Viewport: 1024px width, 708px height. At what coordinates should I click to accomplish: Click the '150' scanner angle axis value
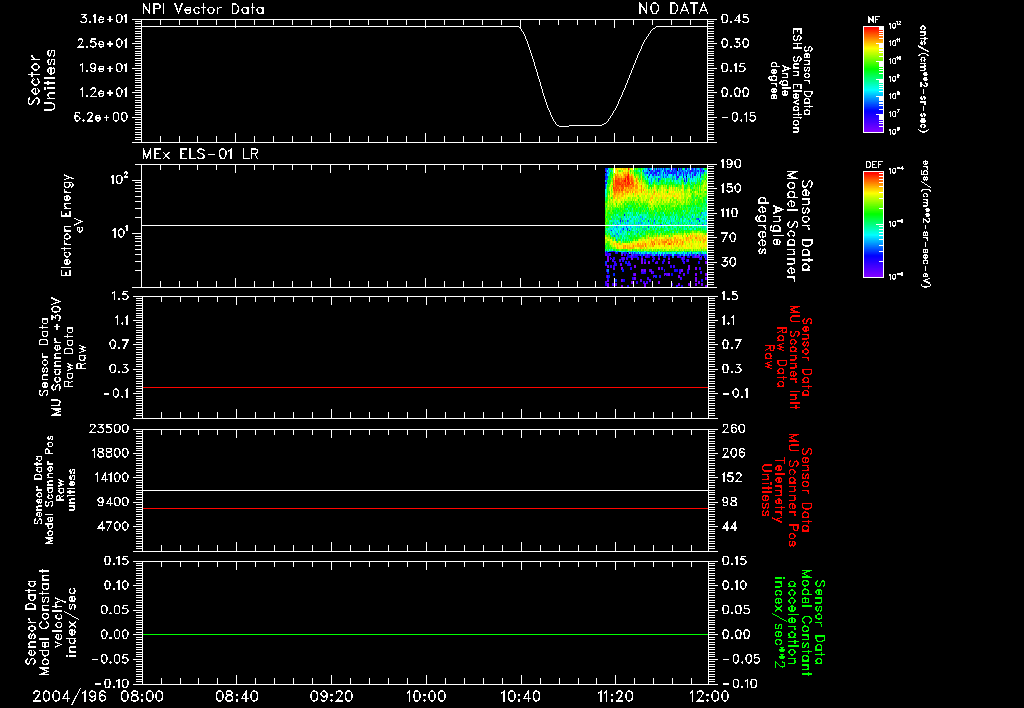coord(731,189)
